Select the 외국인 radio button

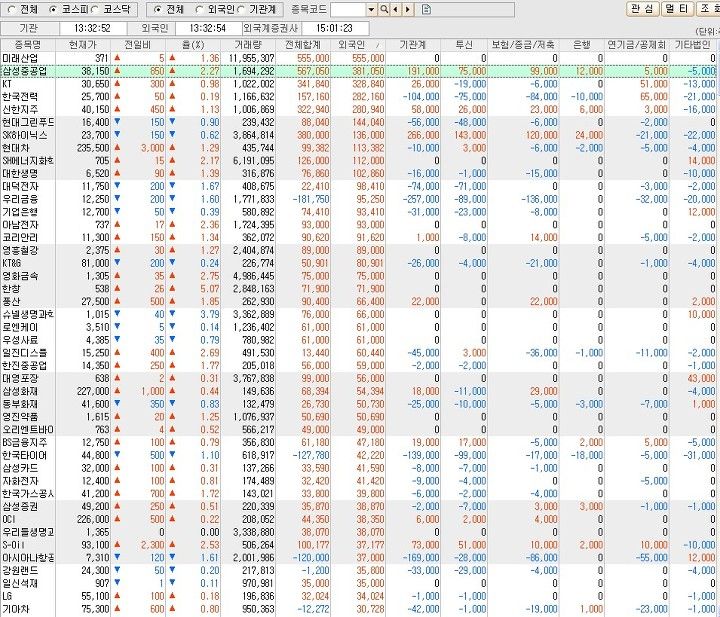(x=199, y=9)
